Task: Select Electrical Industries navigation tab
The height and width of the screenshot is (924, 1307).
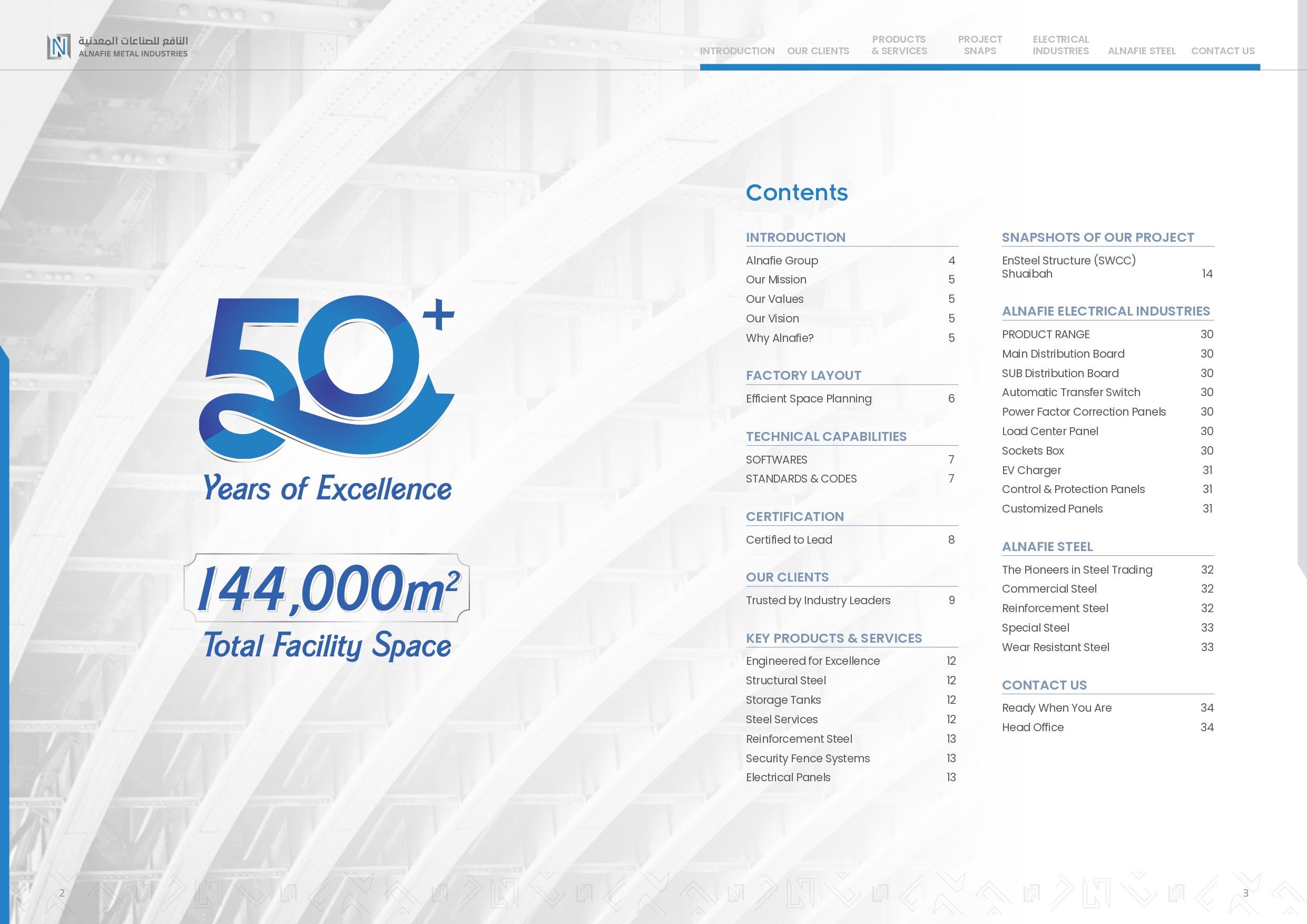Action: pos(1060,45)
